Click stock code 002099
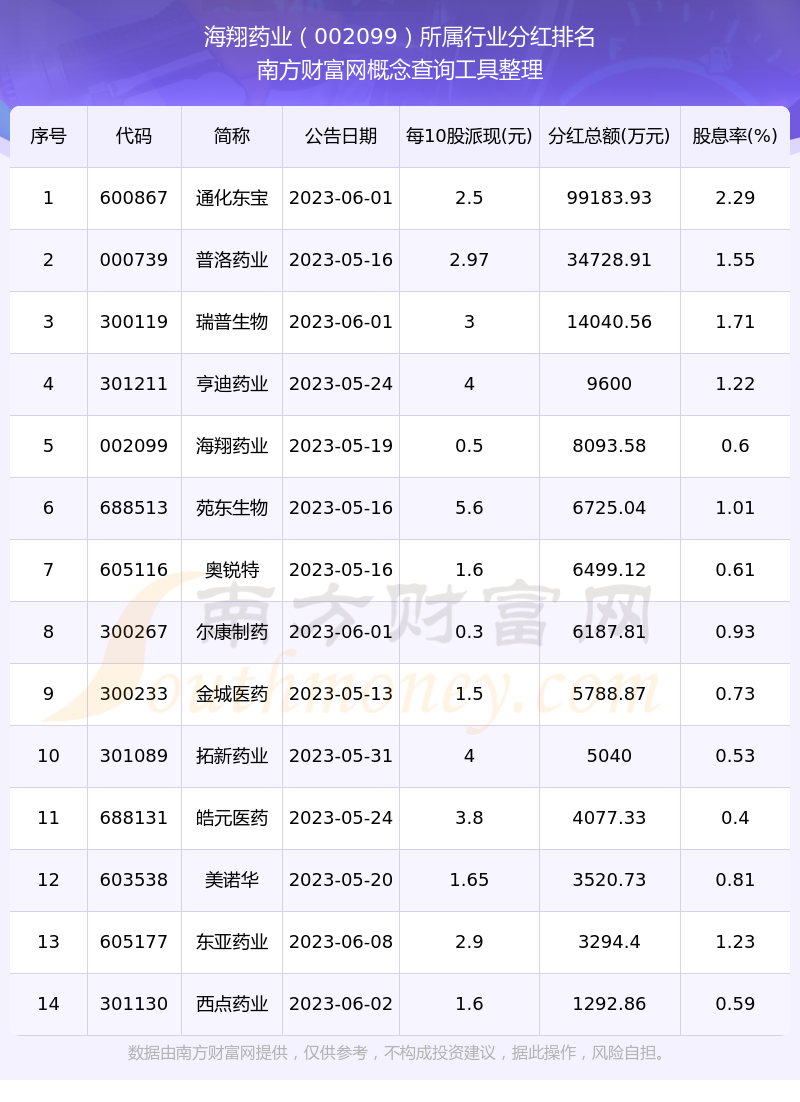 click(x=134, y=446)
